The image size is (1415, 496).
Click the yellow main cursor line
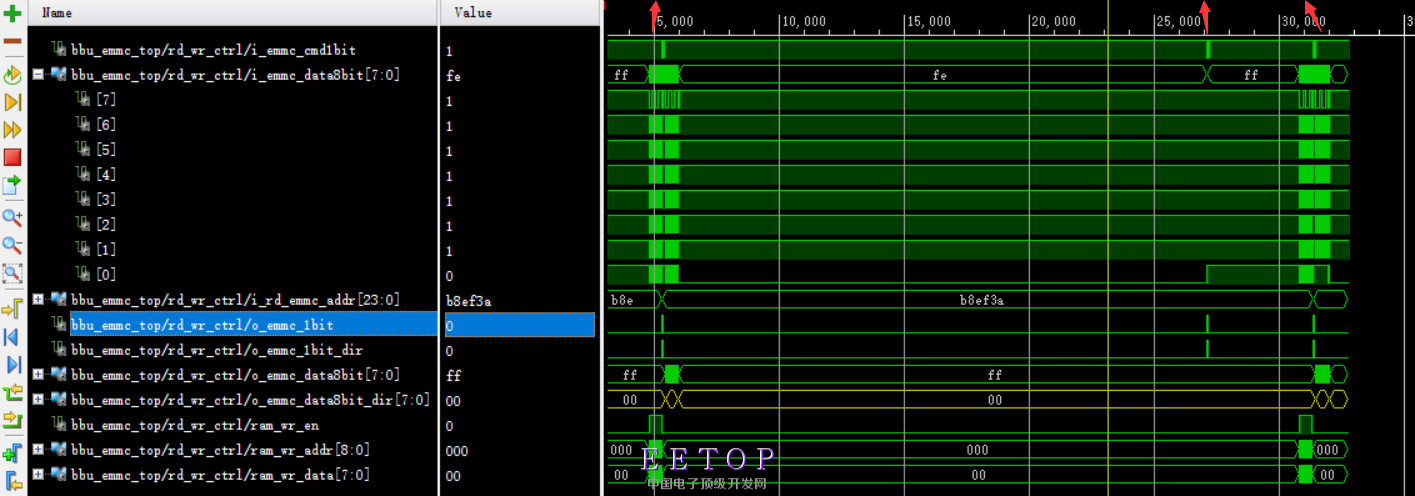(x=1108, y=250)
